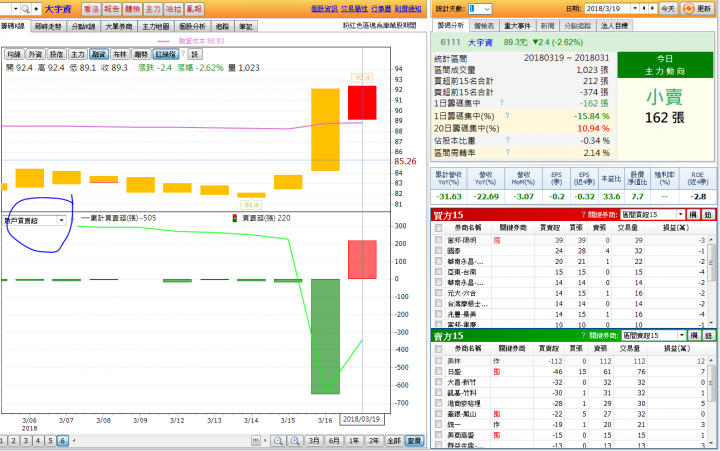Click the red 報告 button
This screenshot has height=451, width=720.
tap(112, 9)
